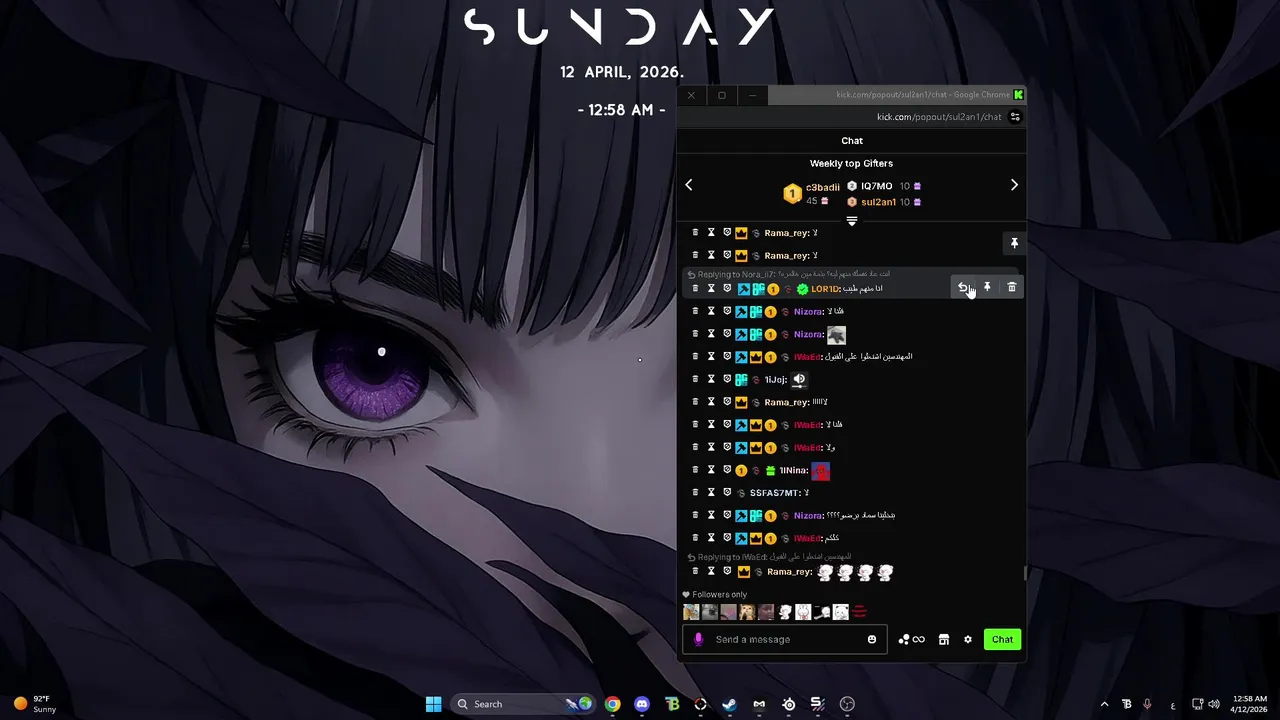Open the emoji picker in the message box
The width and height of the screenshot is (1280, 720).
coord(872,639)
